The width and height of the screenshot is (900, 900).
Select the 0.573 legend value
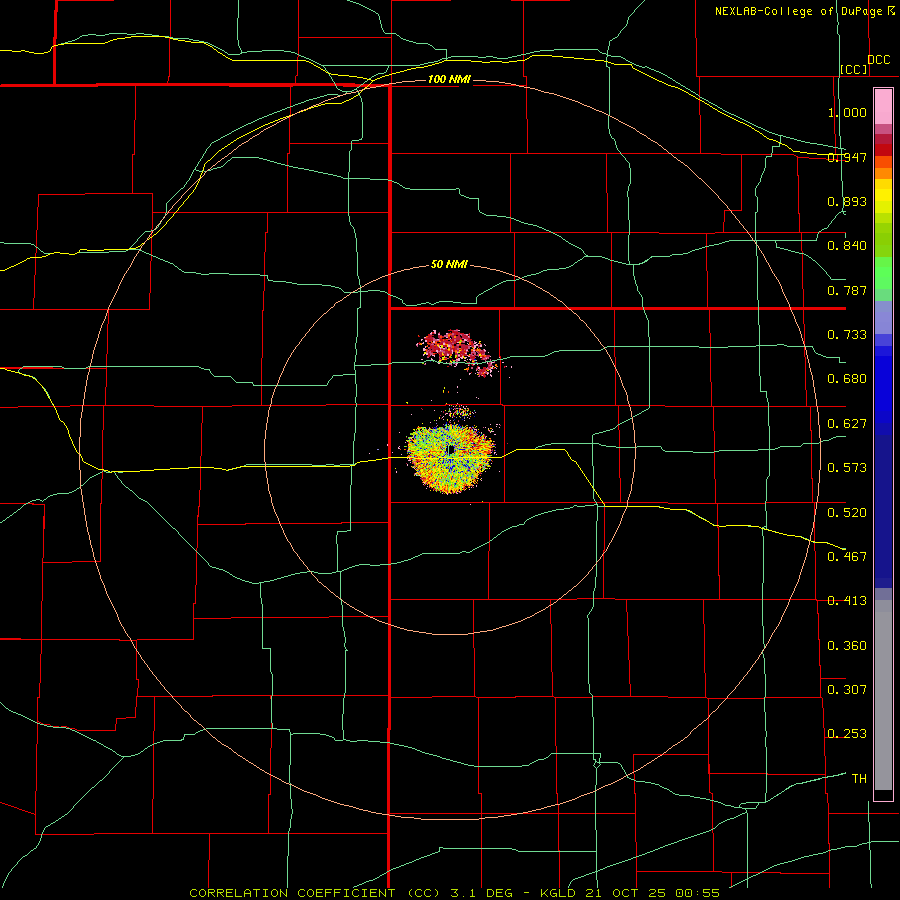point(847,468)
